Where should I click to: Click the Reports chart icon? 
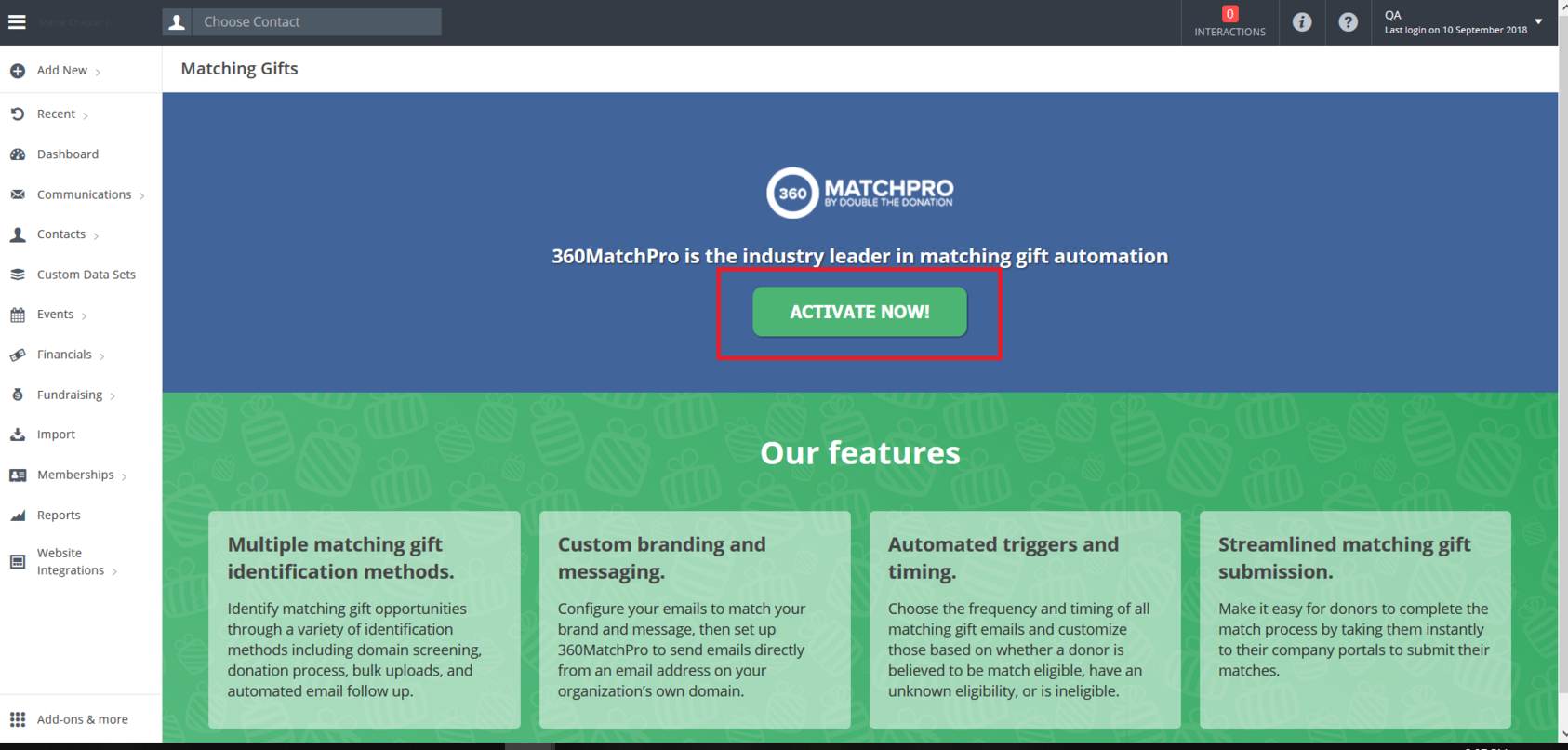[x=18, y=516]
